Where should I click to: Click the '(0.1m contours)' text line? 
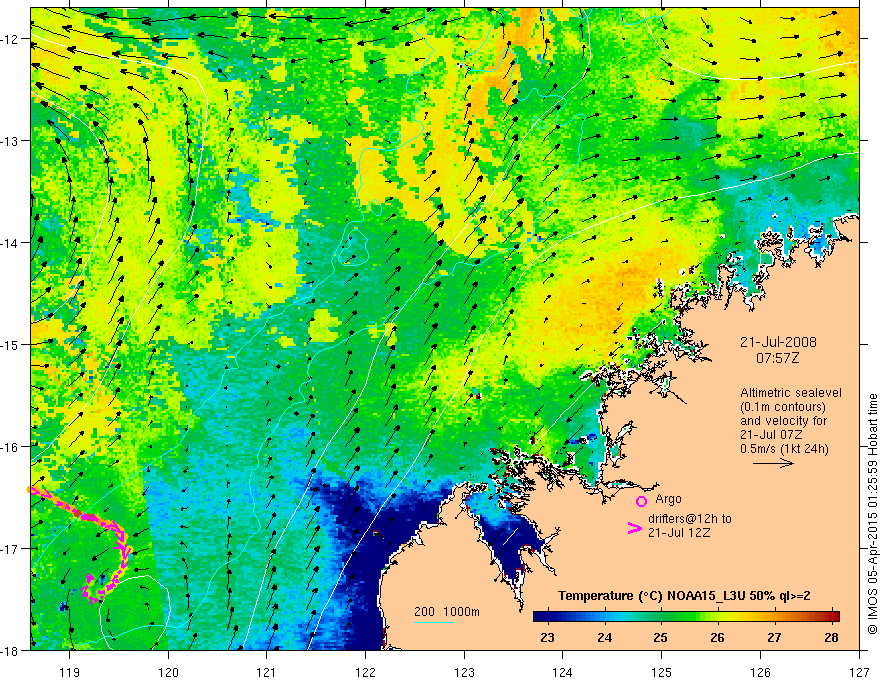coord(783,407)
